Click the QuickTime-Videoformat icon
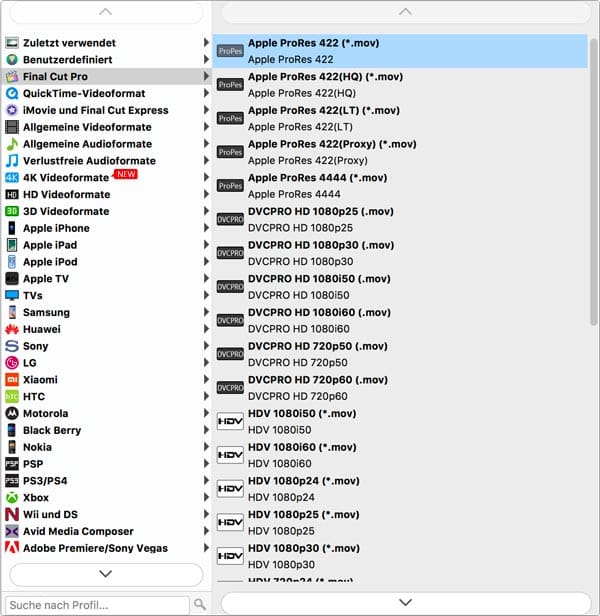The image size is (600, 616). 12,94
